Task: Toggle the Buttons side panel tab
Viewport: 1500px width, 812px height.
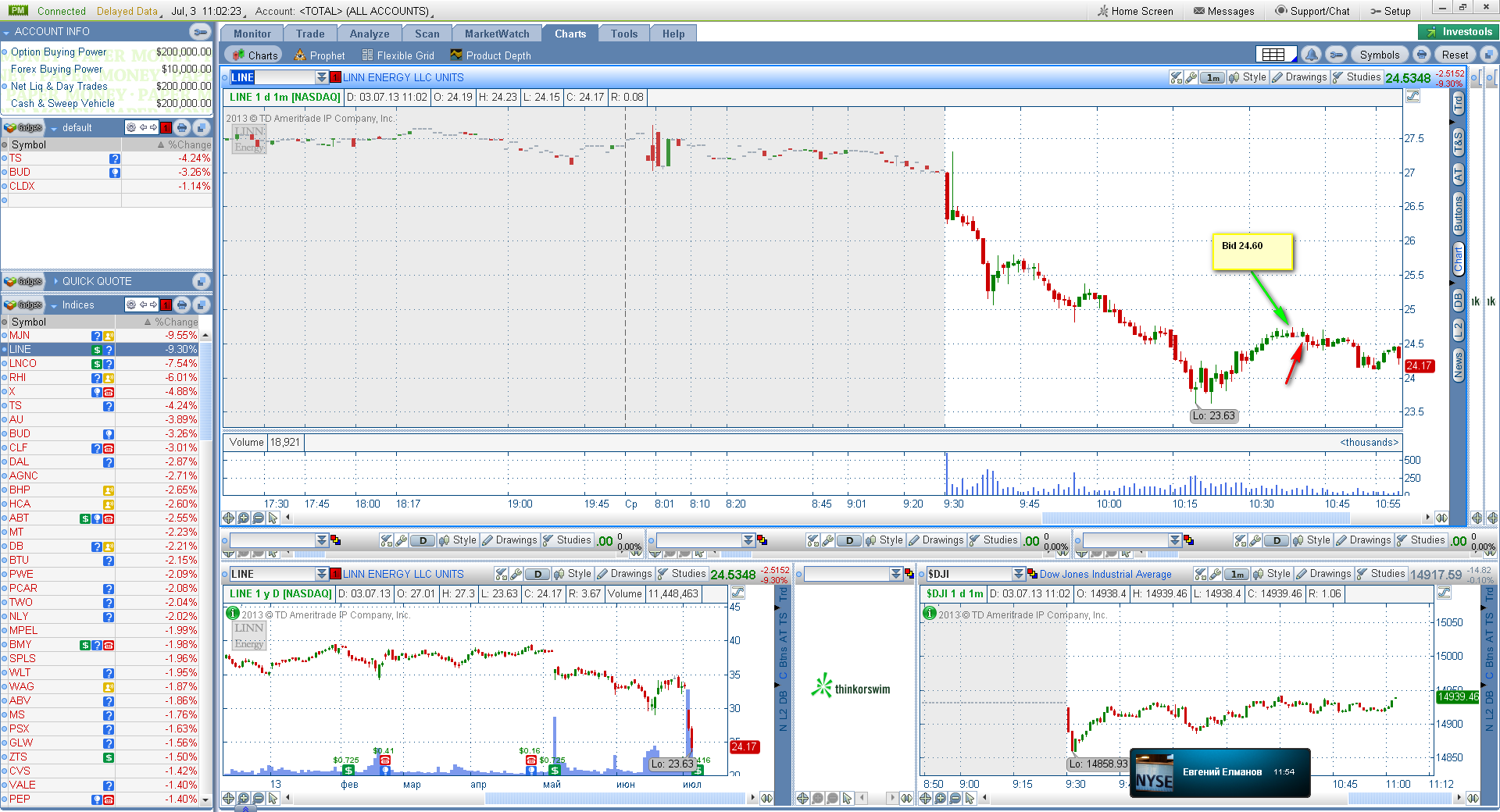Action: [x=1458, y=214]
